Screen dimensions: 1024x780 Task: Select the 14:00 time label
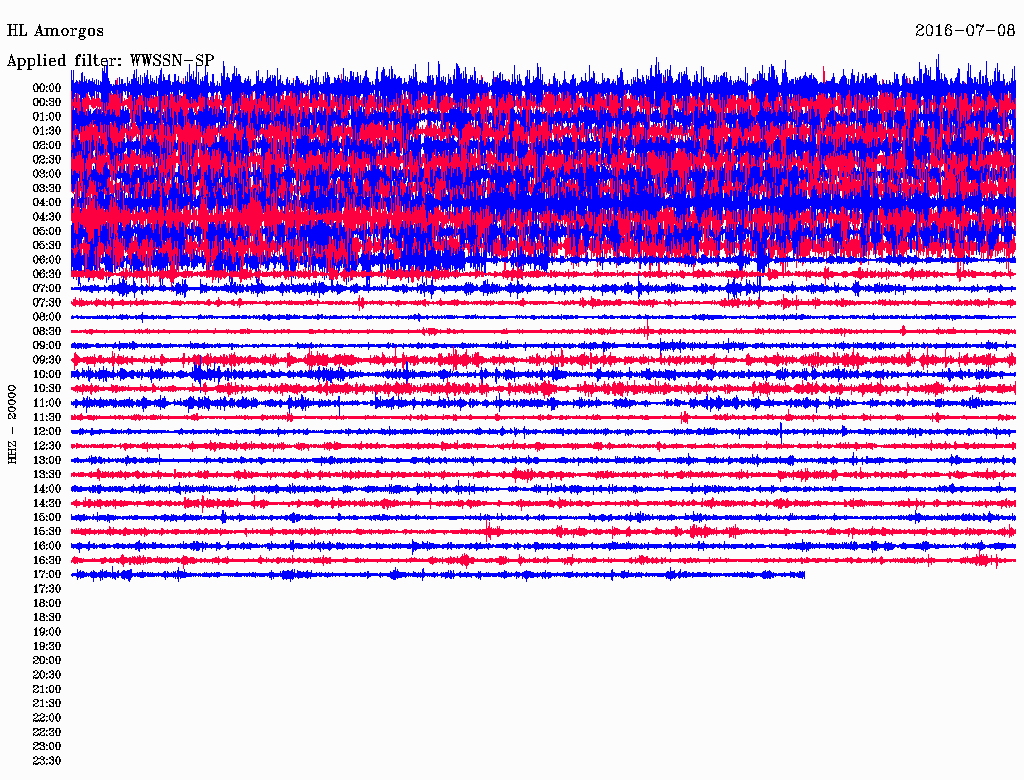(47, 489)
